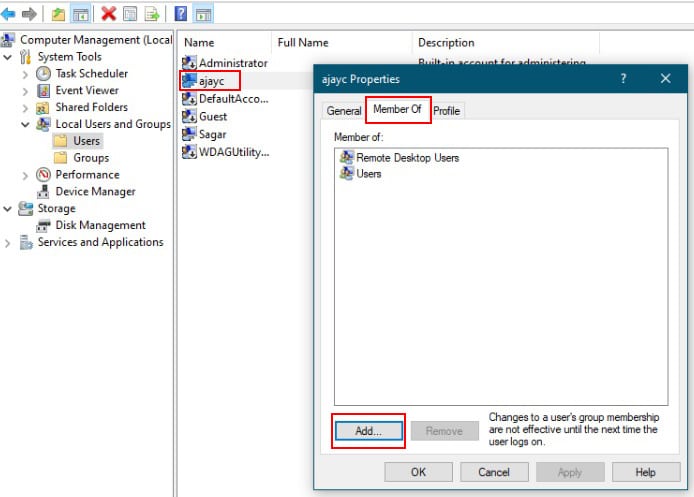Click the greyed-out Remove button
The width and height of the screenshot is (694, 497).
point(444,431)
